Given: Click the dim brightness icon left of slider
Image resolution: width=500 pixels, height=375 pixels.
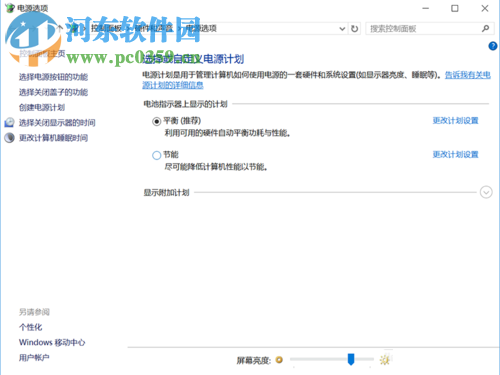Looking at the screenshot, I should (x=279, y=360).
